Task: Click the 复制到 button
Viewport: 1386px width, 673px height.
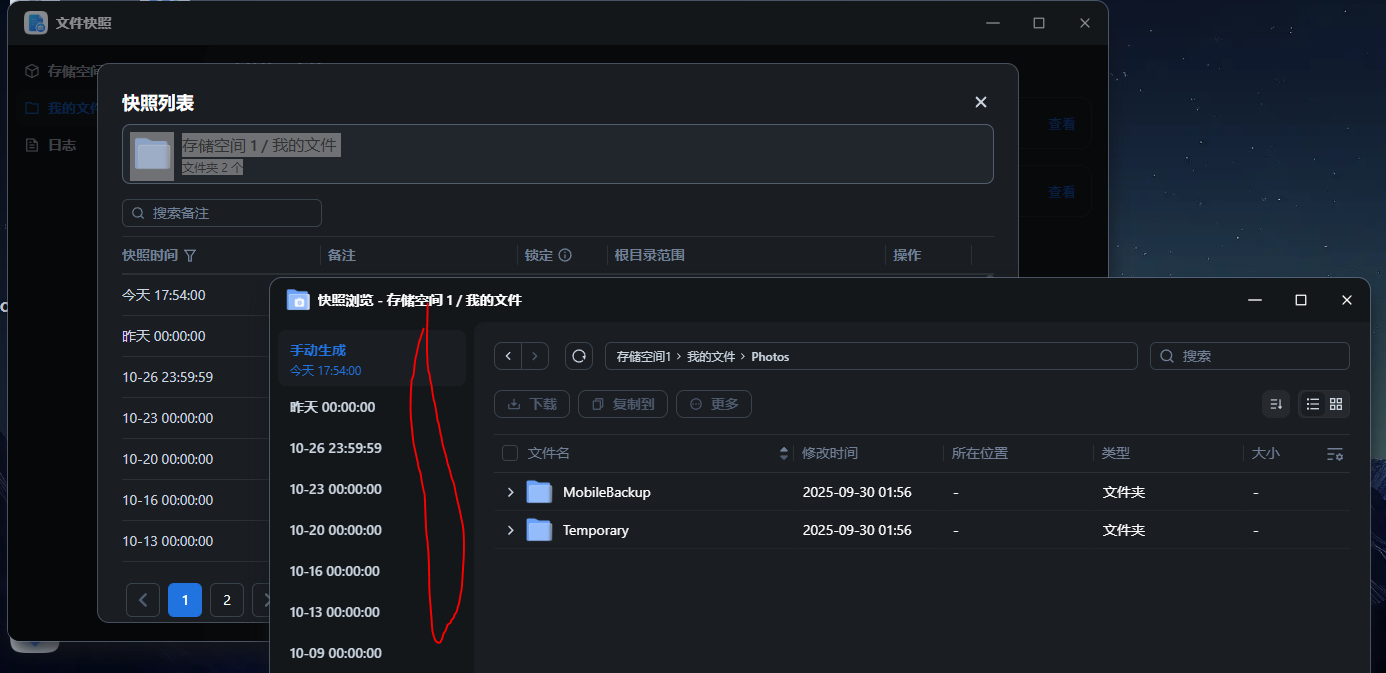Action: 623,404
